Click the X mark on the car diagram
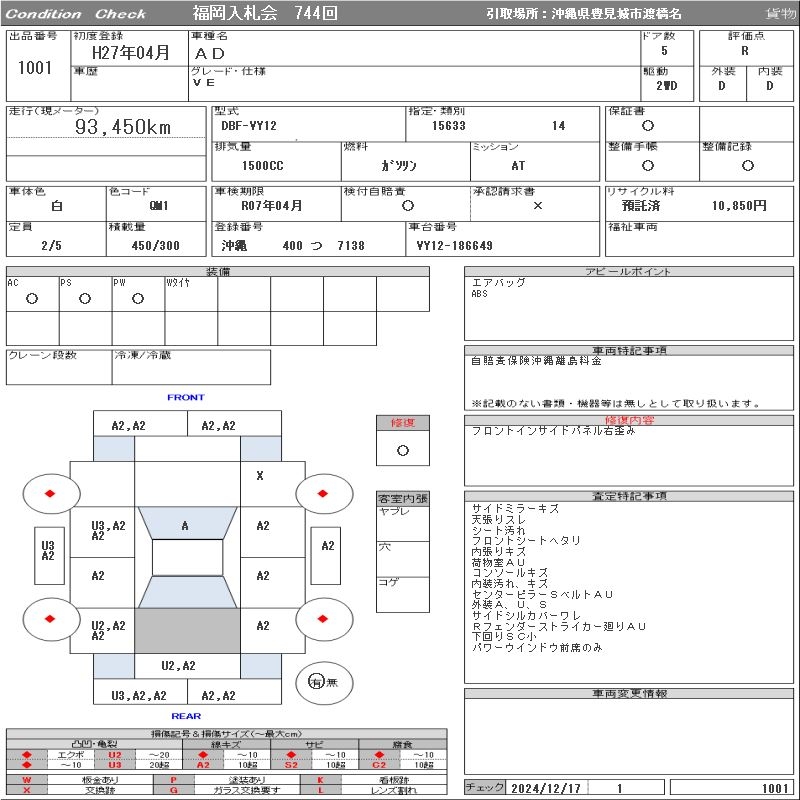The width and height of the screenshot is (800, 800). point(260,476)
